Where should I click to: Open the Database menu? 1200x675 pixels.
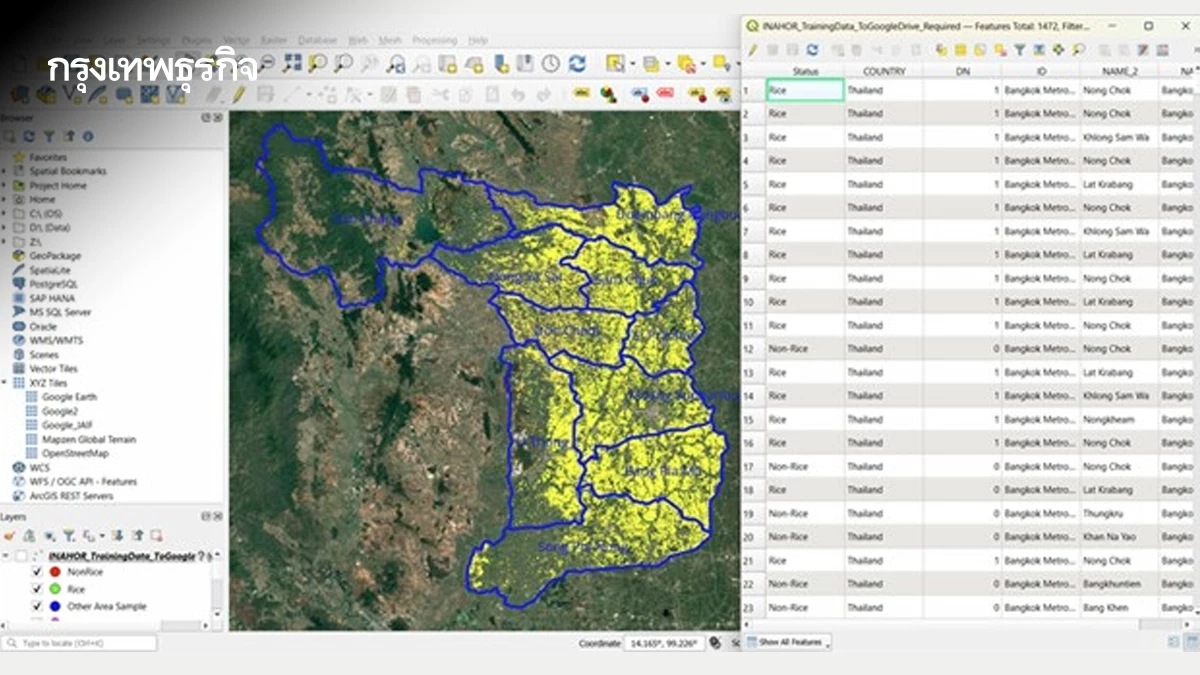pyautogui.click(x=318, y=40)
